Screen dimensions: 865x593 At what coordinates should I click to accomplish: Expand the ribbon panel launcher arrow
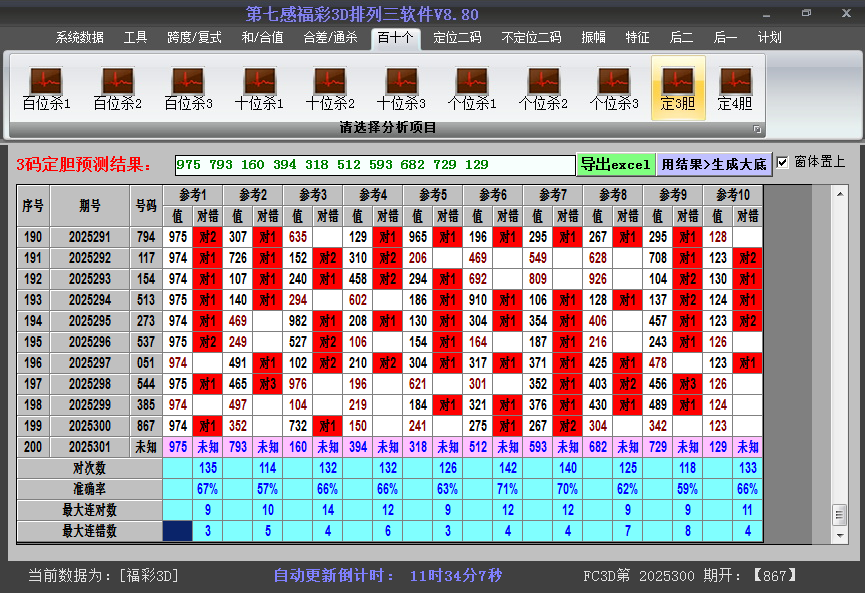point(757,129)
